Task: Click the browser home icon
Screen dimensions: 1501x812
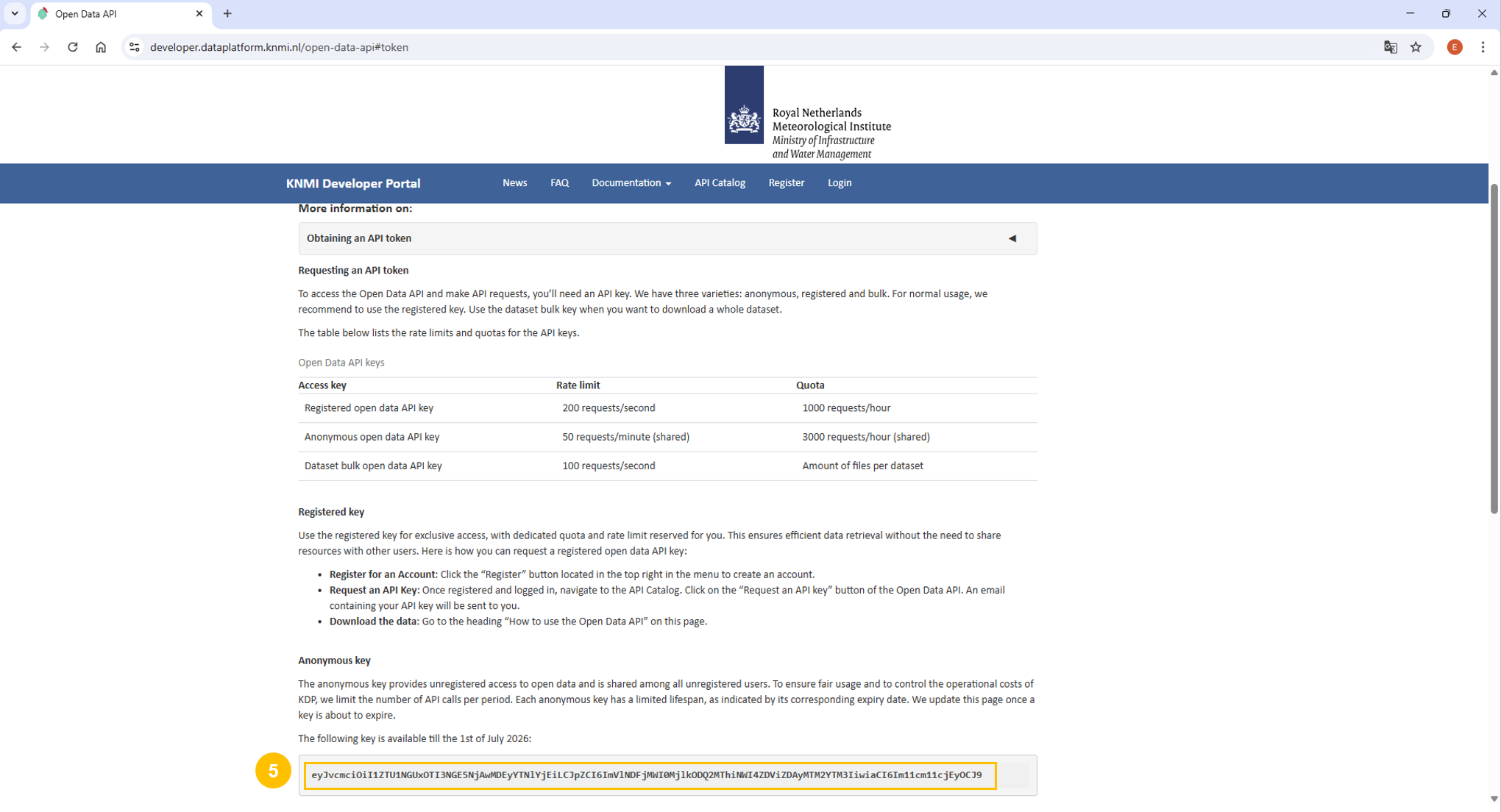Action: click(x=101, y=47)
